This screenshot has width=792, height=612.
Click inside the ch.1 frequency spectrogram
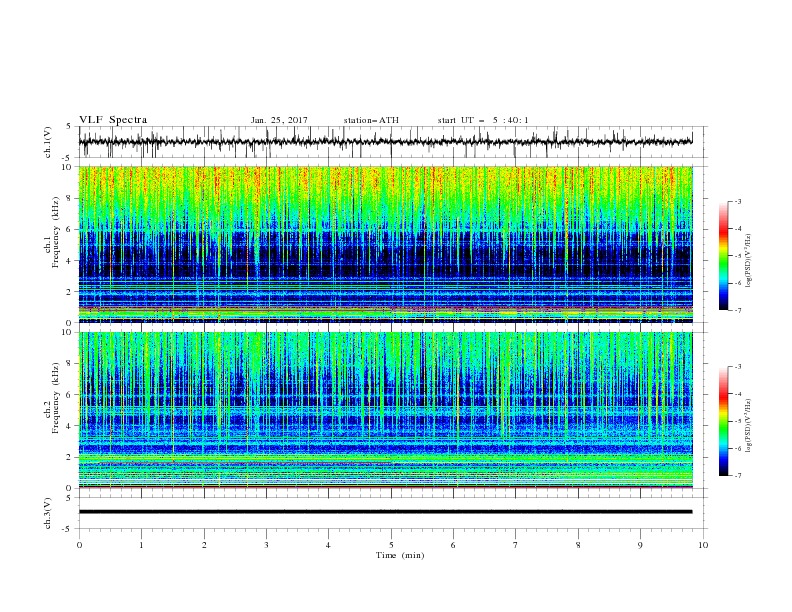click(385, 244)
